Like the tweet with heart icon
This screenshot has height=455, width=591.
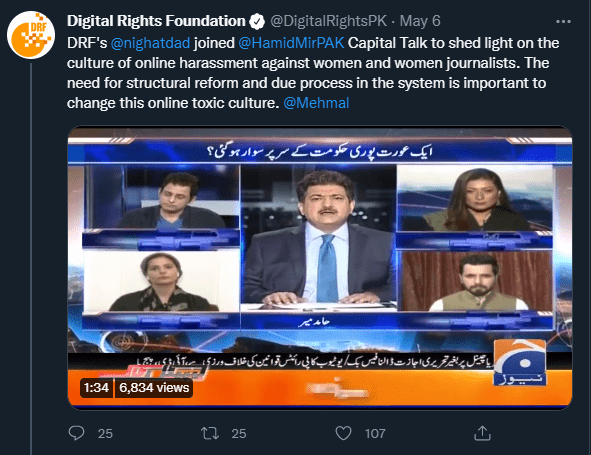343,433
